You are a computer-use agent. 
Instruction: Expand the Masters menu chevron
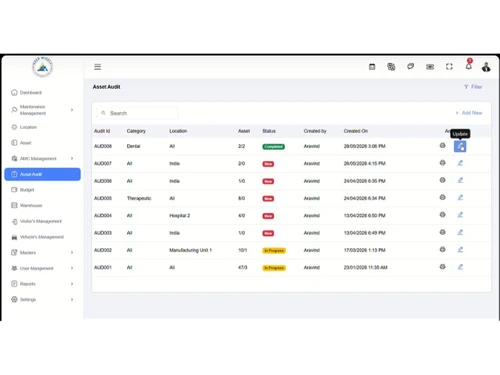72,252
